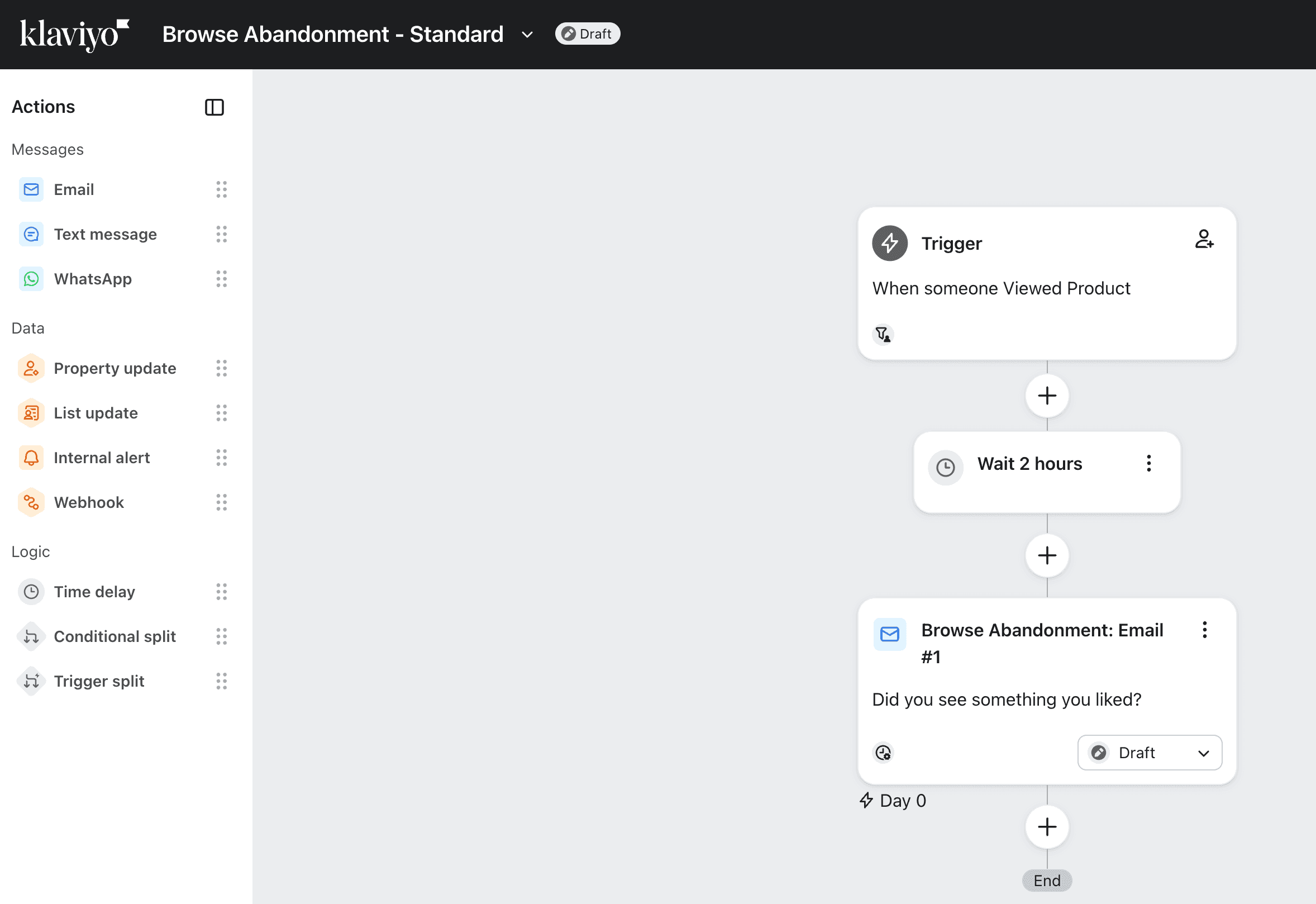The width and height of the screenshot is (1316, 904).
Task: Click the drag handle for Time delay
Action: coord(221,592)
